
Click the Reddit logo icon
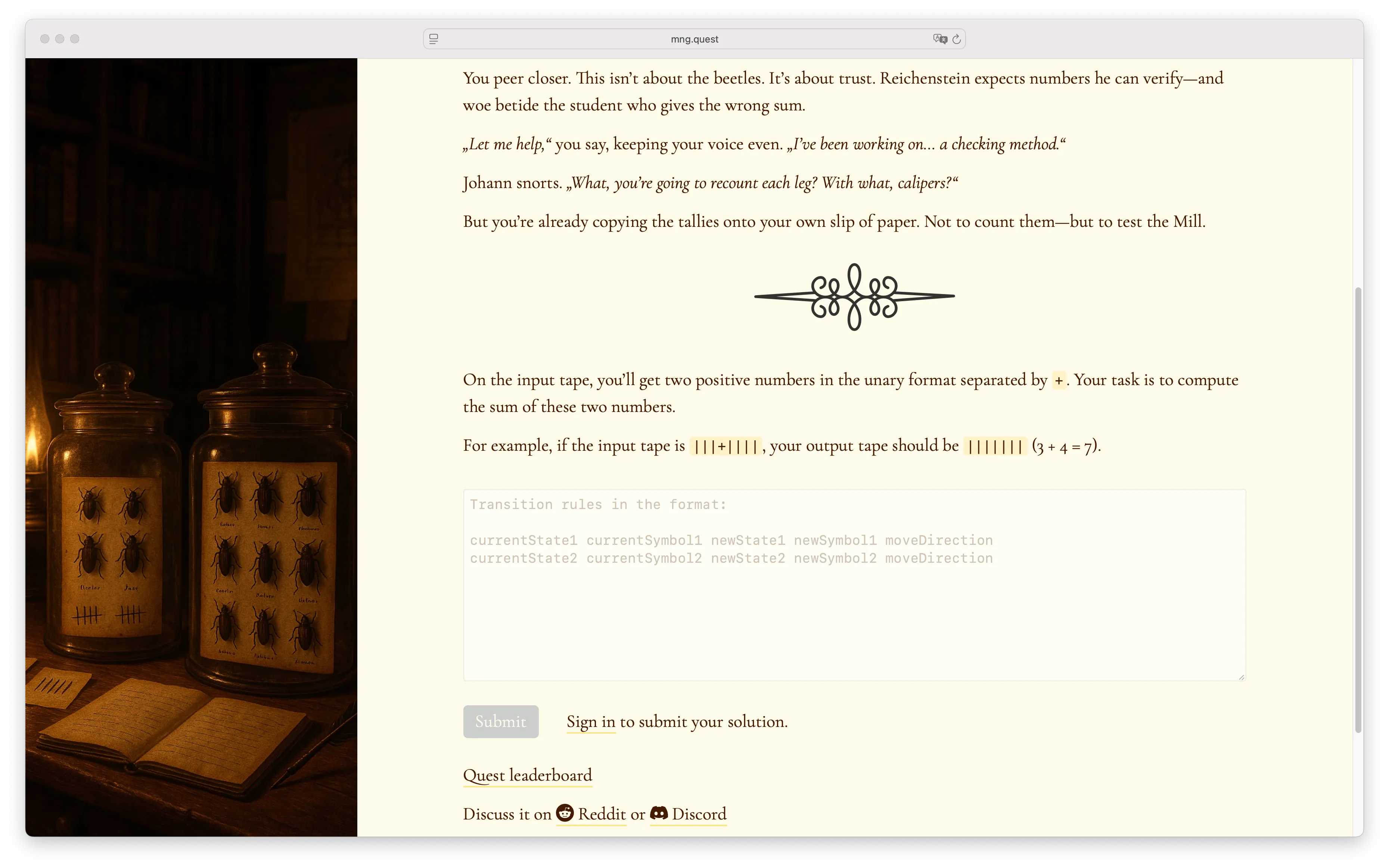tap(565, 813)
